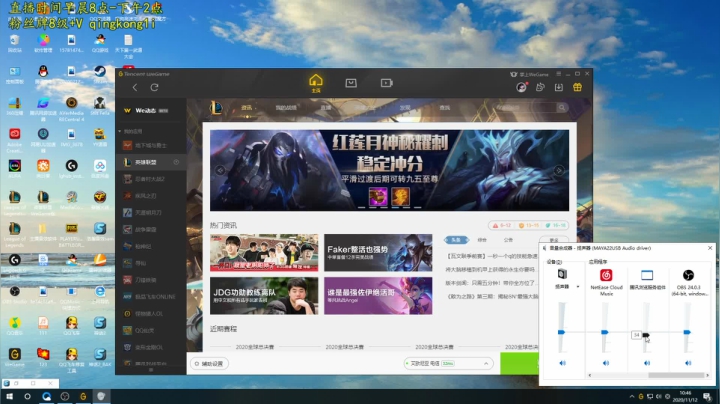Expand the sidebar game list bottom arrow
The width and height of the screenshot is (720, 404).
click(151, 370)
